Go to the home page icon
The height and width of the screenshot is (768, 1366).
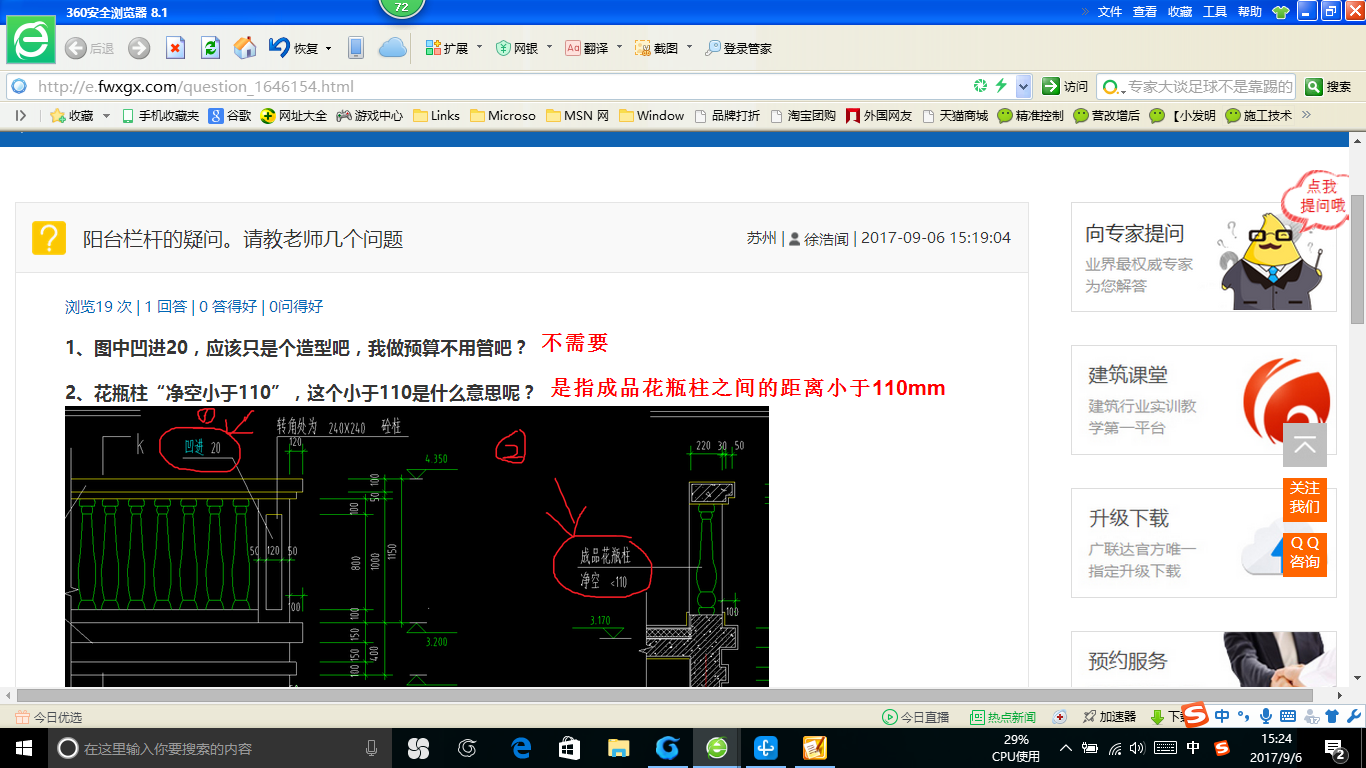click(x=245, y=48)
